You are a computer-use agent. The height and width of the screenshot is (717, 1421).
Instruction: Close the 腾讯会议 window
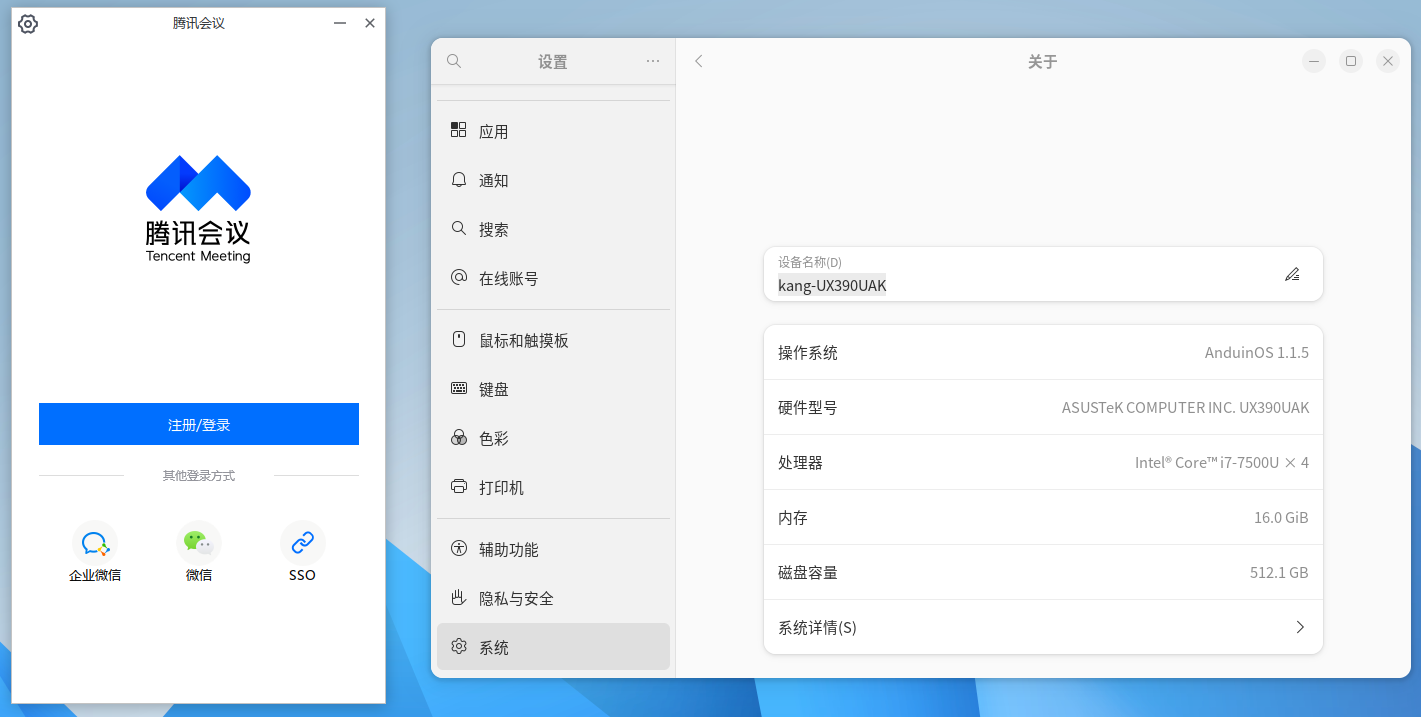(370, 23)
